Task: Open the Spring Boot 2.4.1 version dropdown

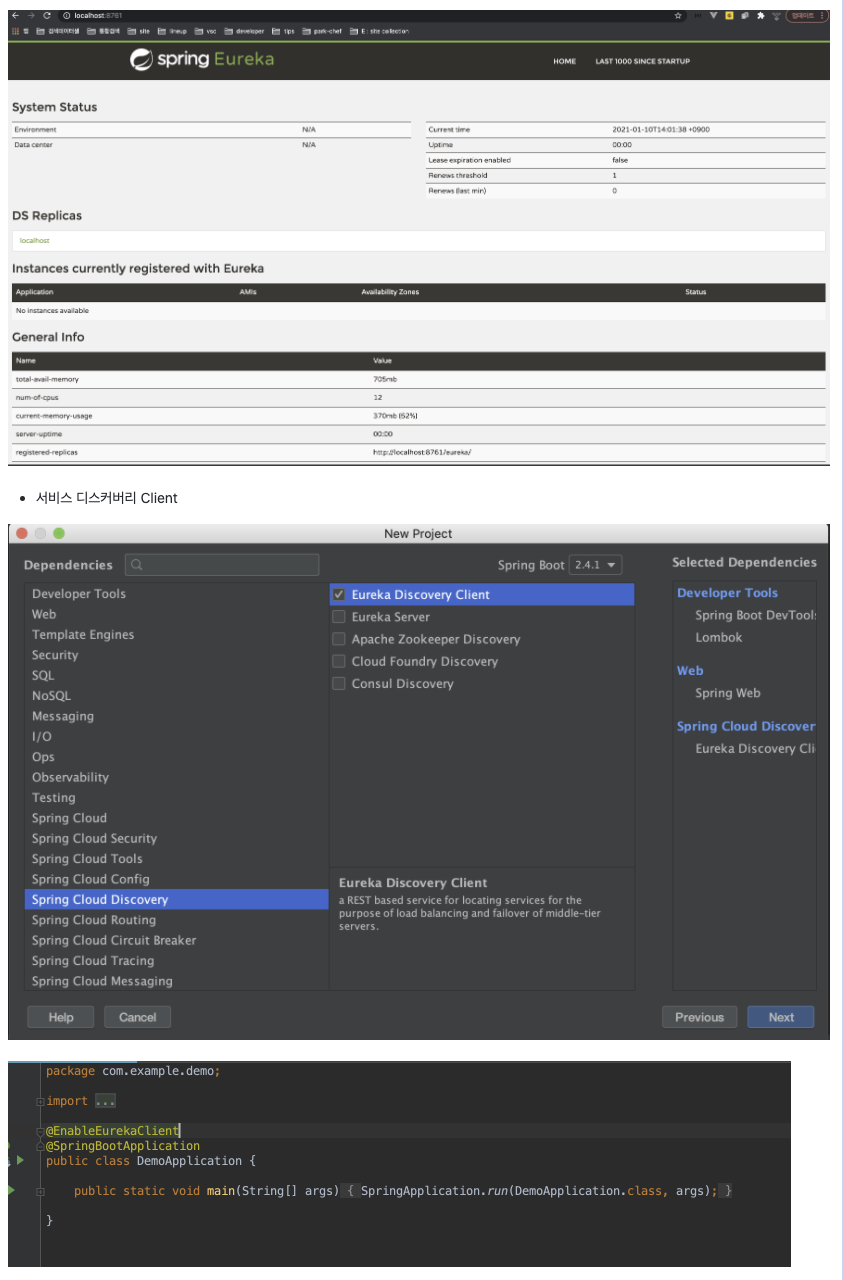Action: (x=595, y=565)
